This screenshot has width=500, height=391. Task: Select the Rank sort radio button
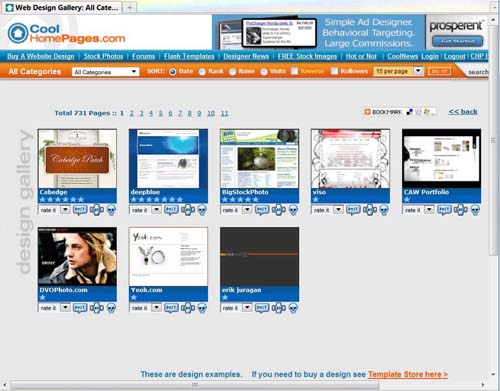[x=202, y=72]
